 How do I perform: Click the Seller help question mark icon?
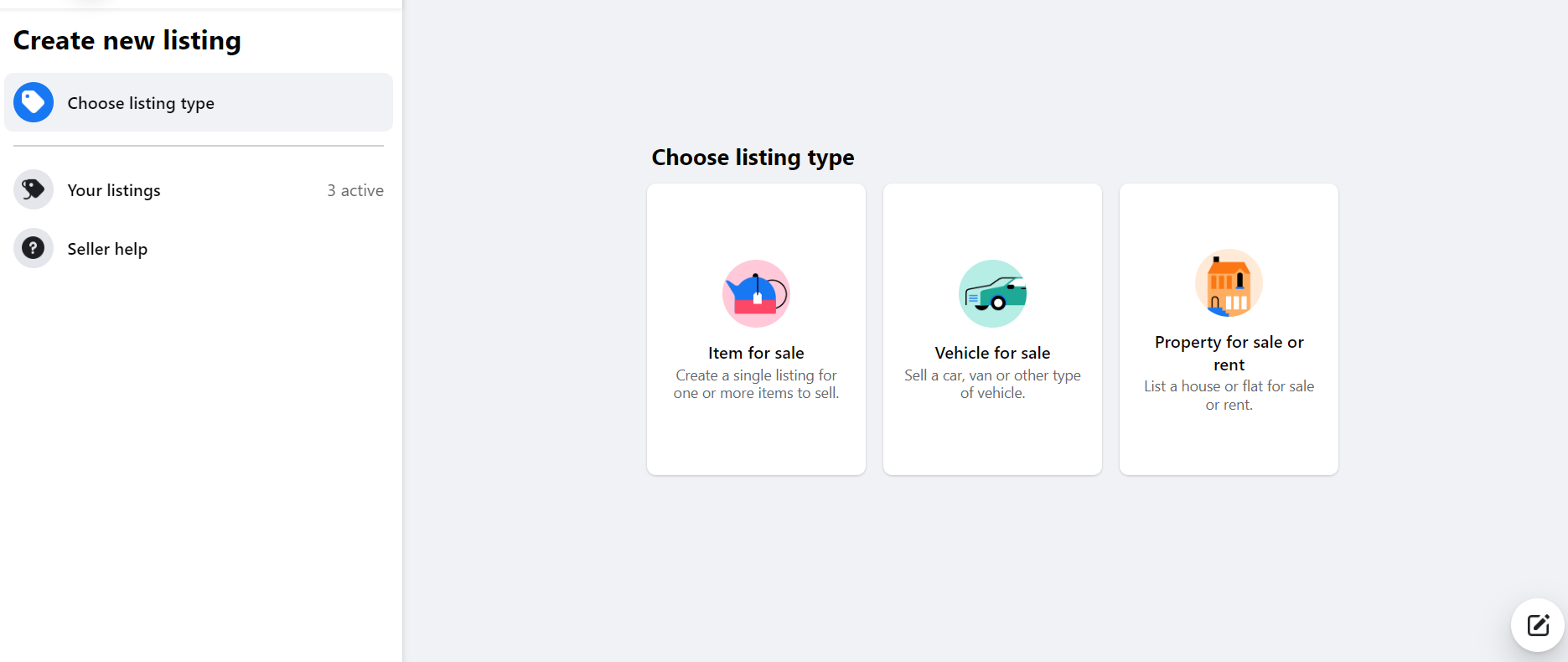(34, 248)
